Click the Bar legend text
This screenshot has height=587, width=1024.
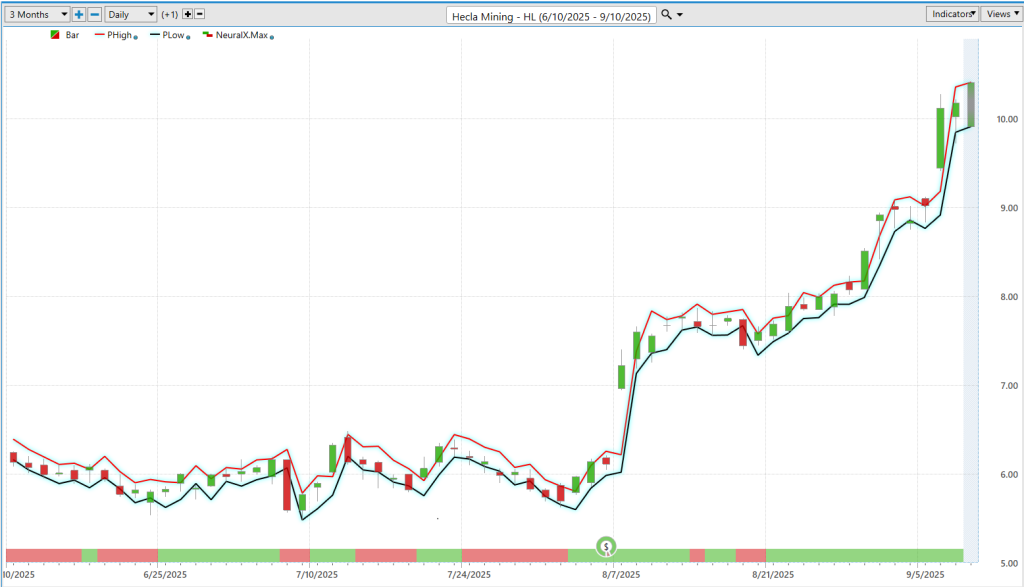(72, 35)
